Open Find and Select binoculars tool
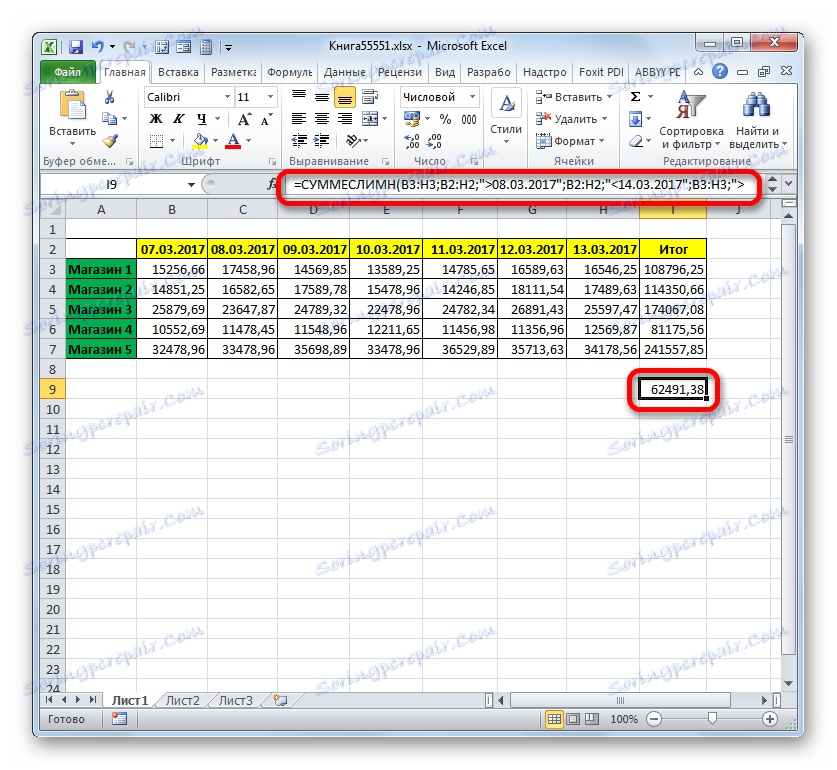 756,121
